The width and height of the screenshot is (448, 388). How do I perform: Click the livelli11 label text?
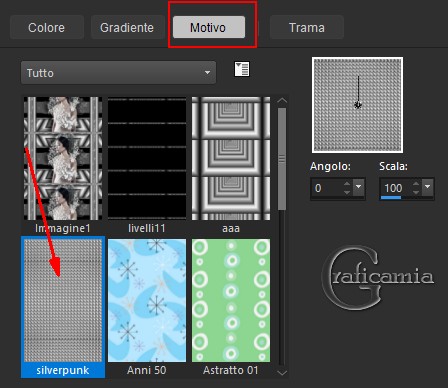coord(147,228)
